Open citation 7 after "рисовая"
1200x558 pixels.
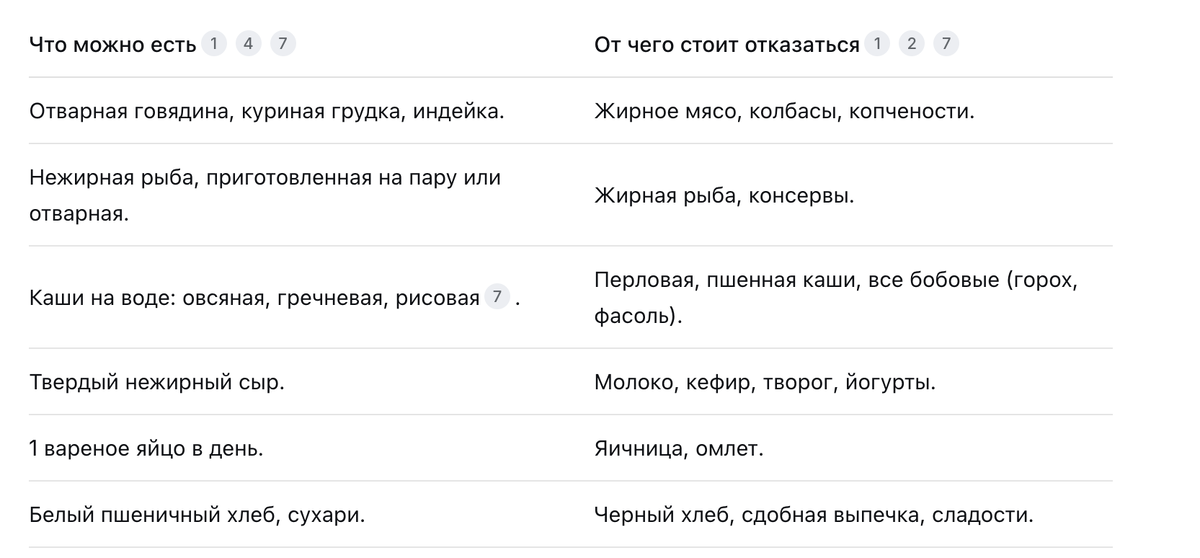[497, 297]
